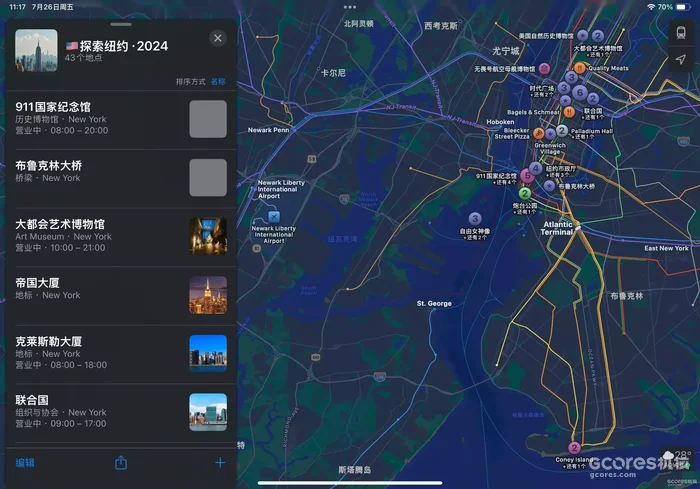The image size is (700, 489).
Task: Tap the 编辑 edit button
Action: tap(25, 463)
